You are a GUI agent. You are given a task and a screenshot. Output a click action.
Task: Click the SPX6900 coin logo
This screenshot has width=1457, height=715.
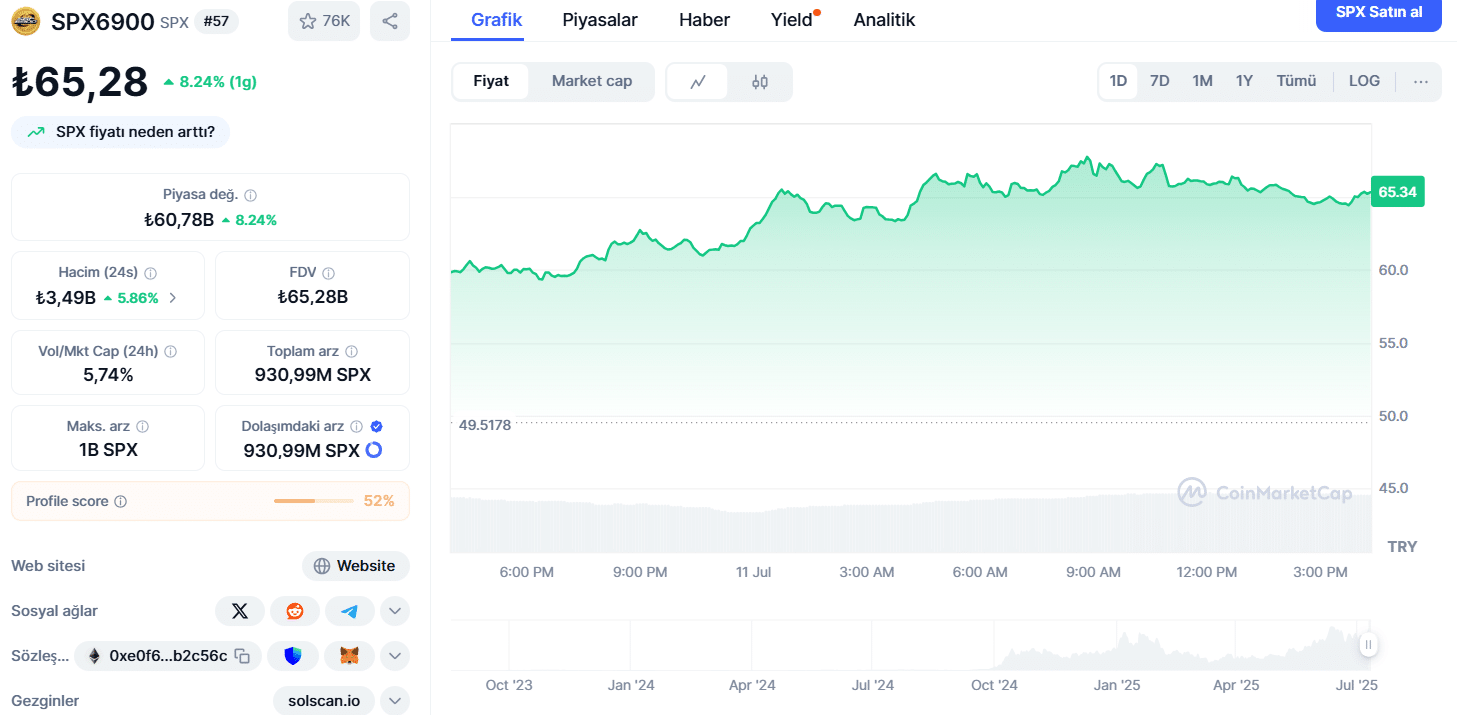26,22
